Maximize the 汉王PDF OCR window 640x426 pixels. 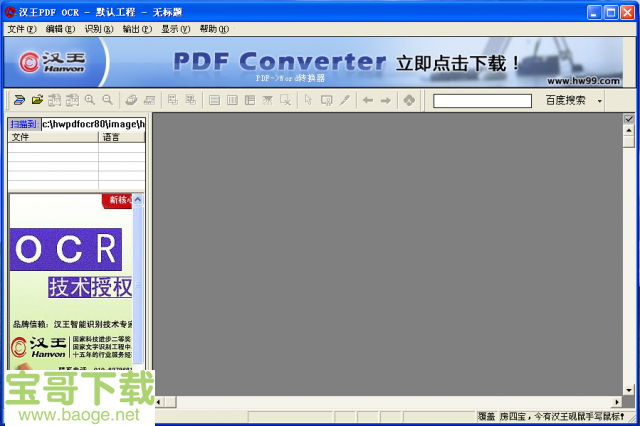coord(611,13)
